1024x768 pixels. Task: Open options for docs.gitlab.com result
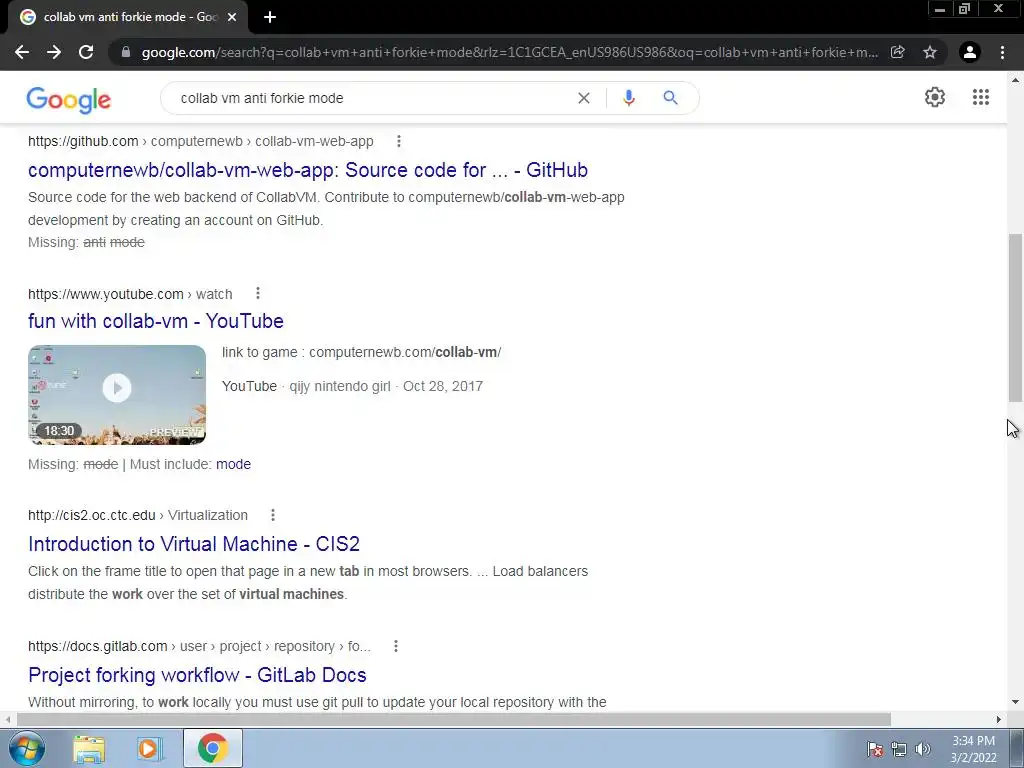click(x=396, y=646)
